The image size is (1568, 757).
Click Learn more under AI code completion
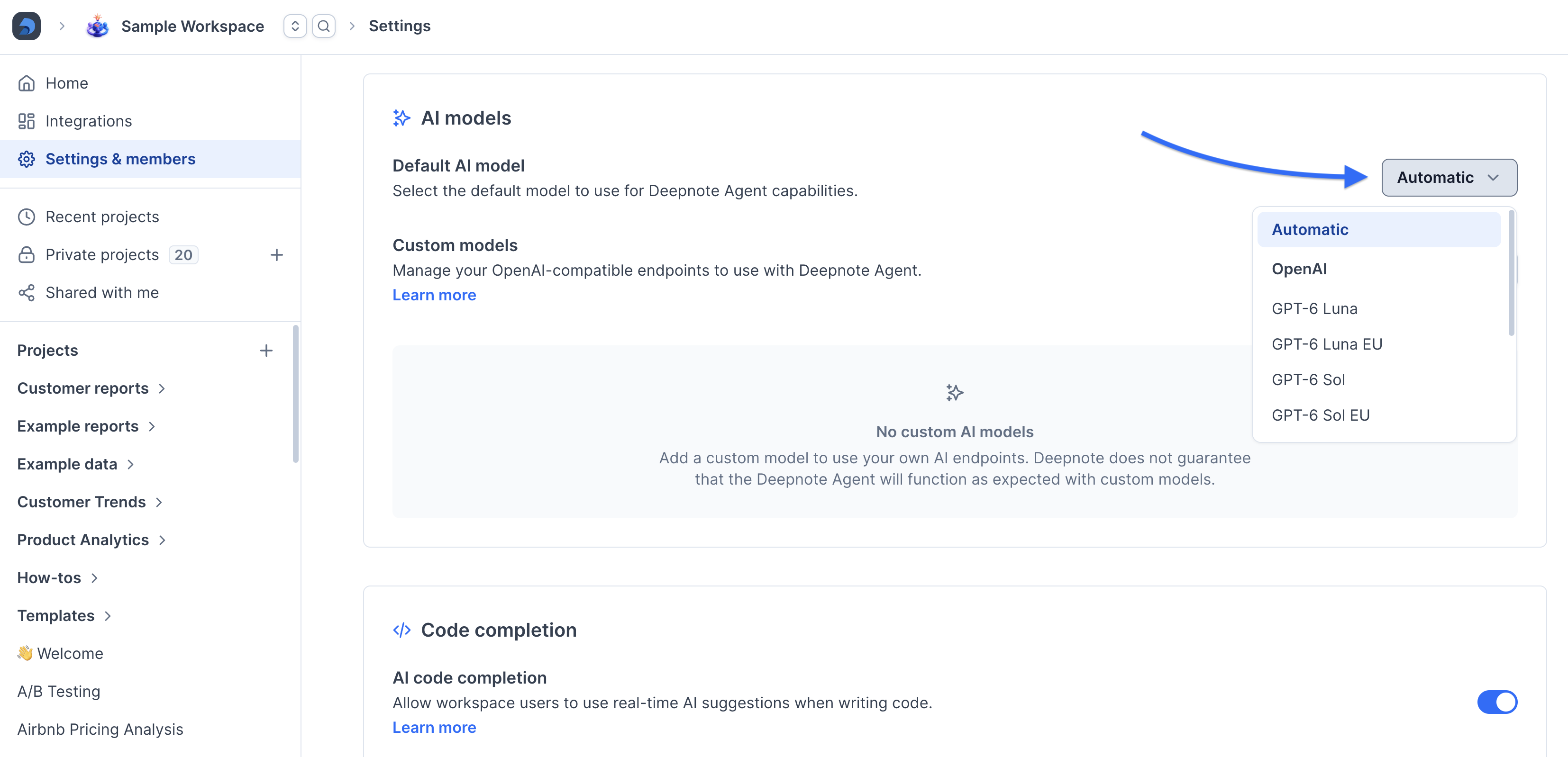point(434,728)
